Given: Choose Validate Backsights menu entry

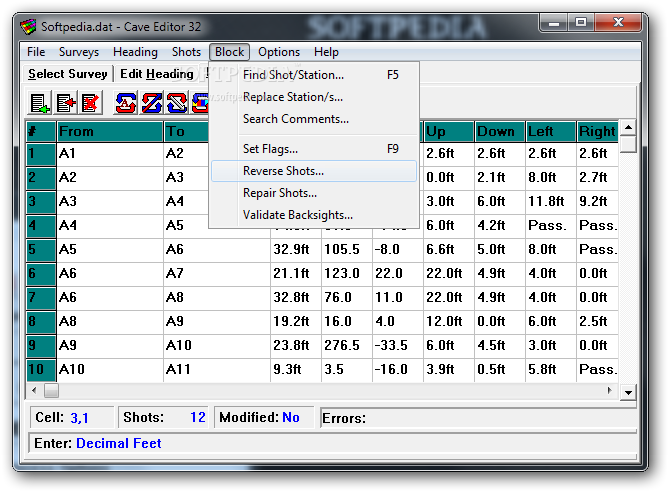Looking at the screenshot, I should [314, 215].
